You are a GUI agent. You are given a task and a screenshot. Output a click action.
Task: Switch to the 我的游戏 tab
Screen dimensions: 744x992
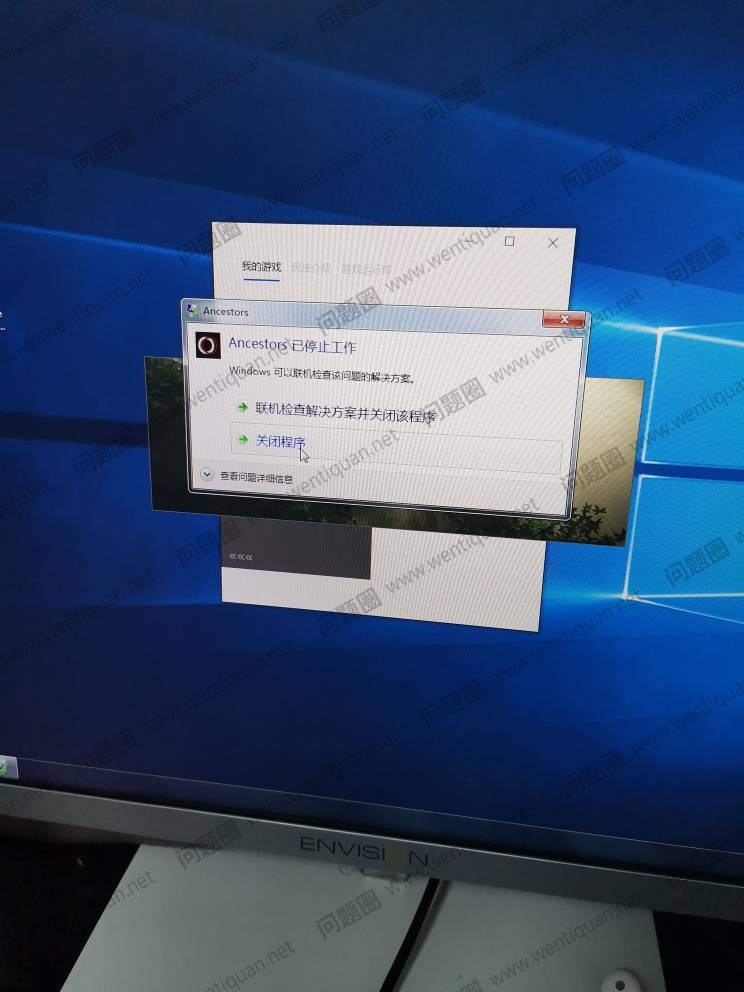pos(261,267)
